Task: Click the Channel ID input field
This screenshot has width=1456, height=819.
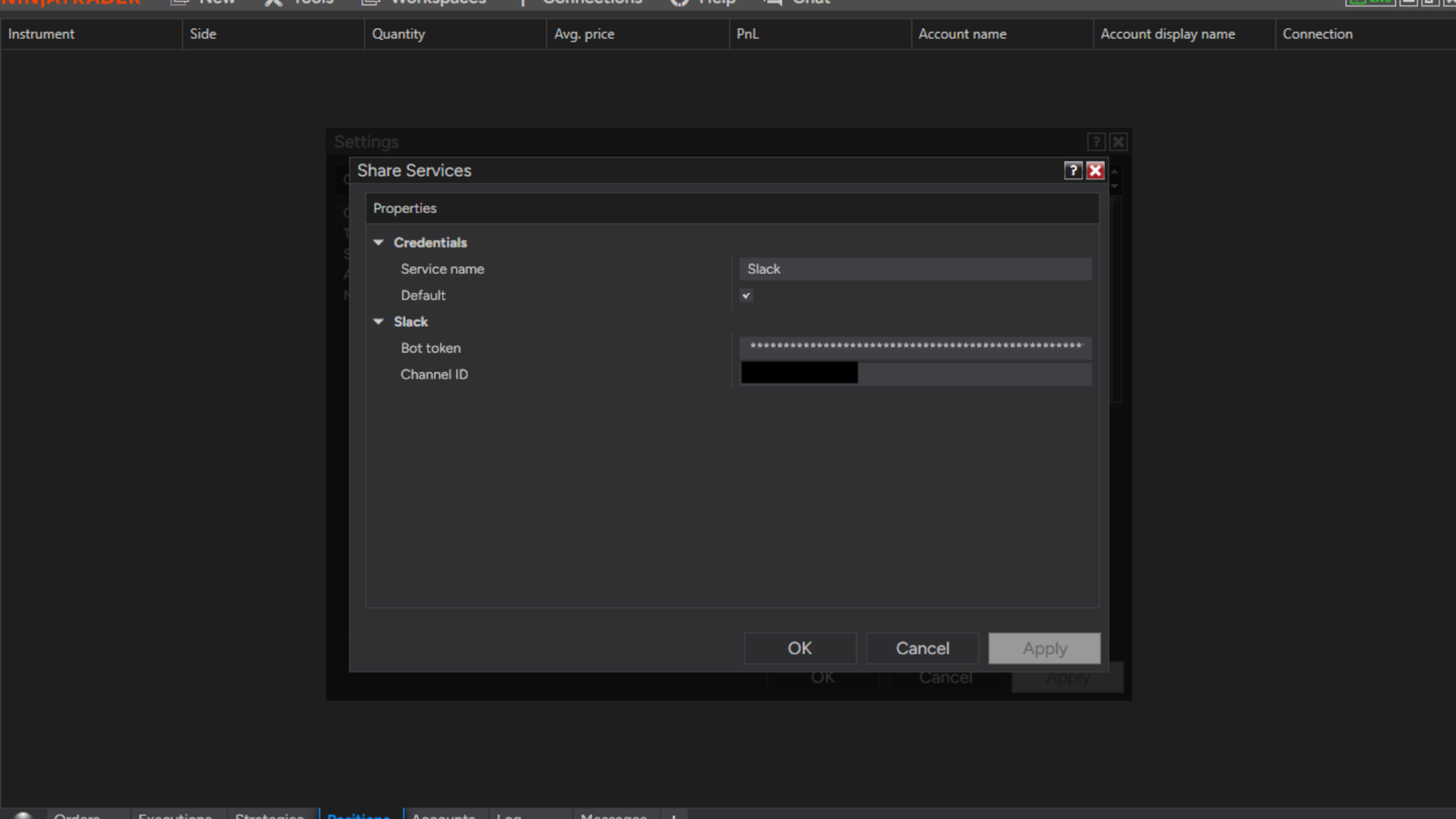Action: point(915,374)
